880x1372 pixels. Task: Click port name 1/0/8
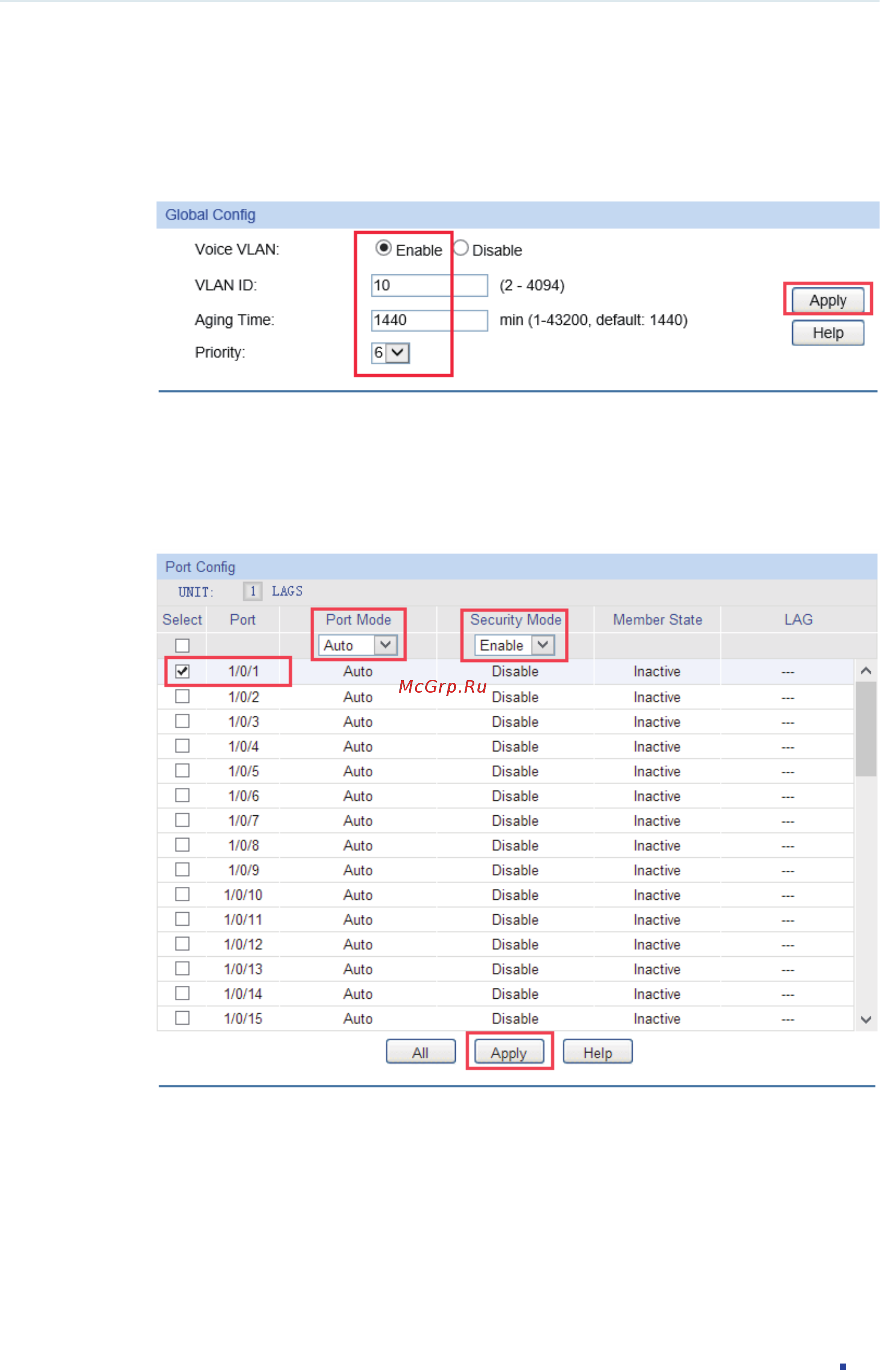(x=243, y=845)
